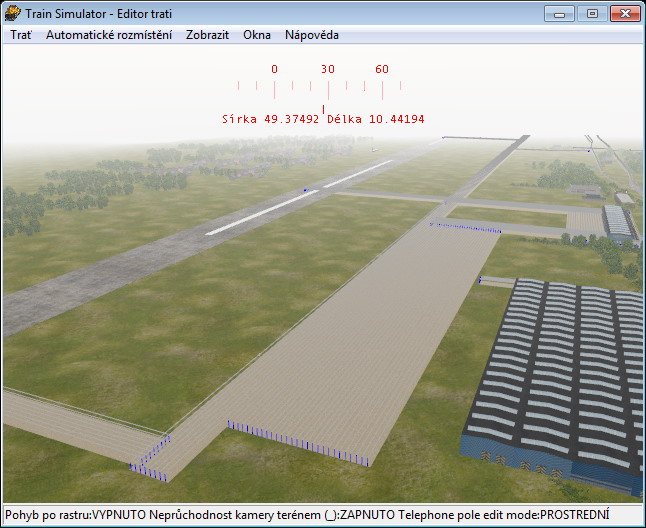
Task: Open the Automatické rozmístění menu
Action: [x=109, y=35]
